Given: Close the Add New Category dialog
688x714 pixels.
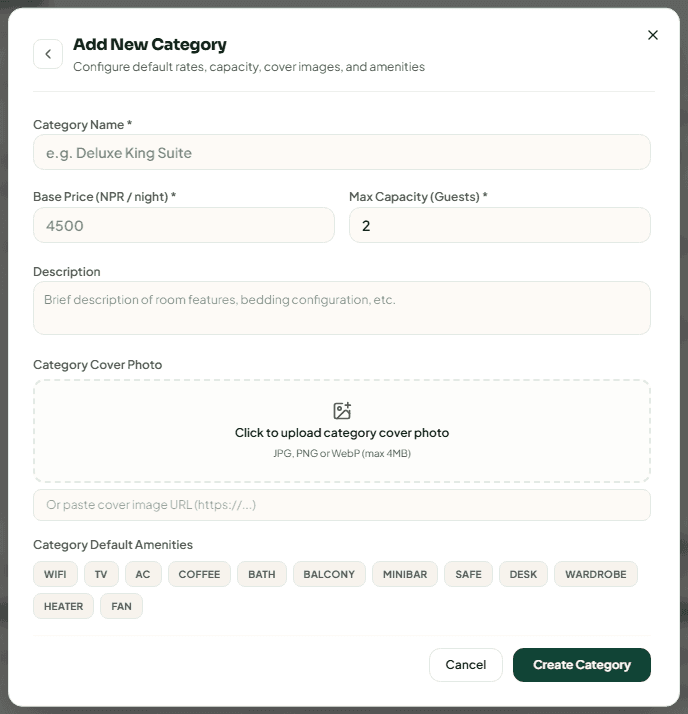Looking at the screenshot, I should (x=652, y=35).
